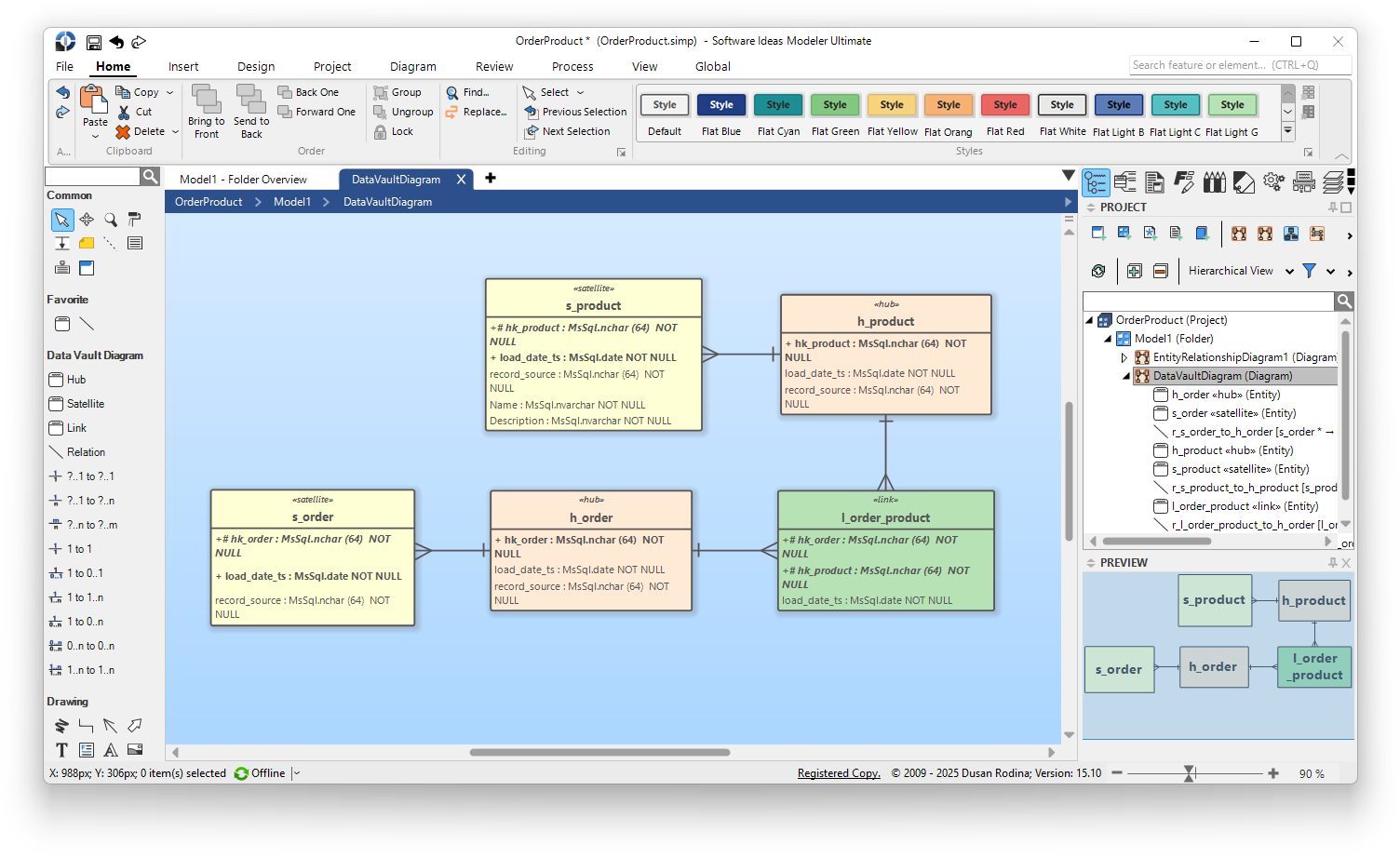Screen dimensions: 1400x858
Task: Click the filter funnel icon in Project panel
Action: pos(1309,271)
